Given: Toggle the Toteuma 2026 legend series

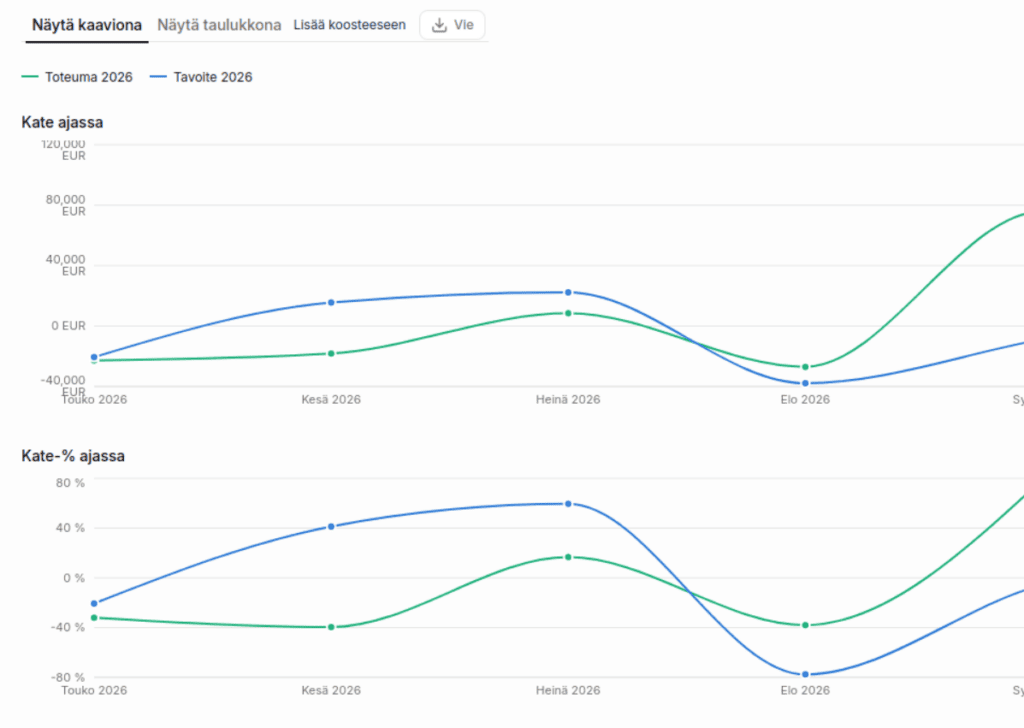Looking at the screenshot, I should click(x=77, y=77).
